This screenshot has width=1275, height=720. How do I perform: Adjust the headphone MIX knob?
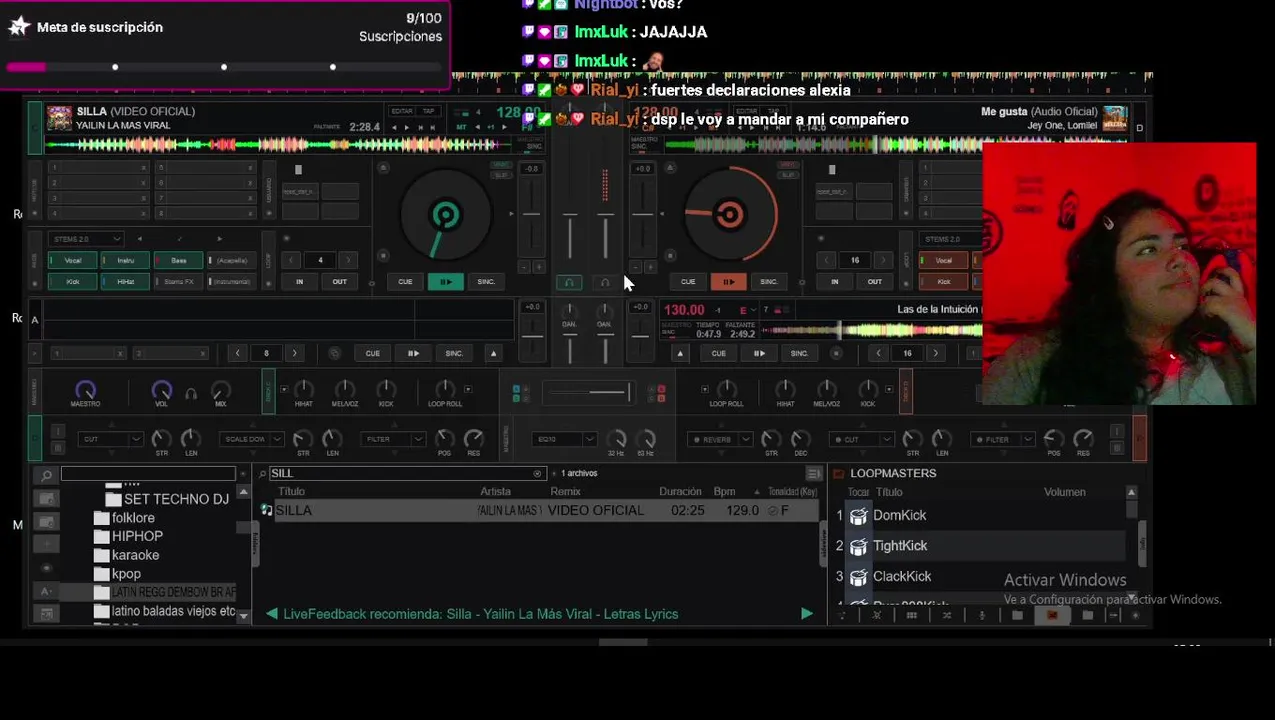pos(220,389)
